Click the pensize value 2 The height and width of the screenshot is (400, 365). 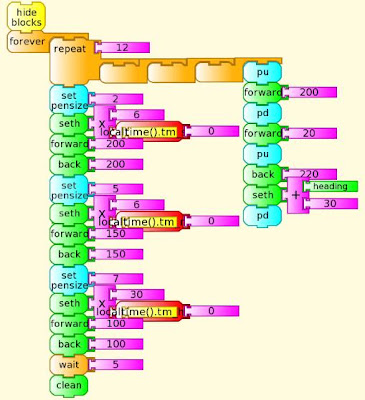coord(115,99)
